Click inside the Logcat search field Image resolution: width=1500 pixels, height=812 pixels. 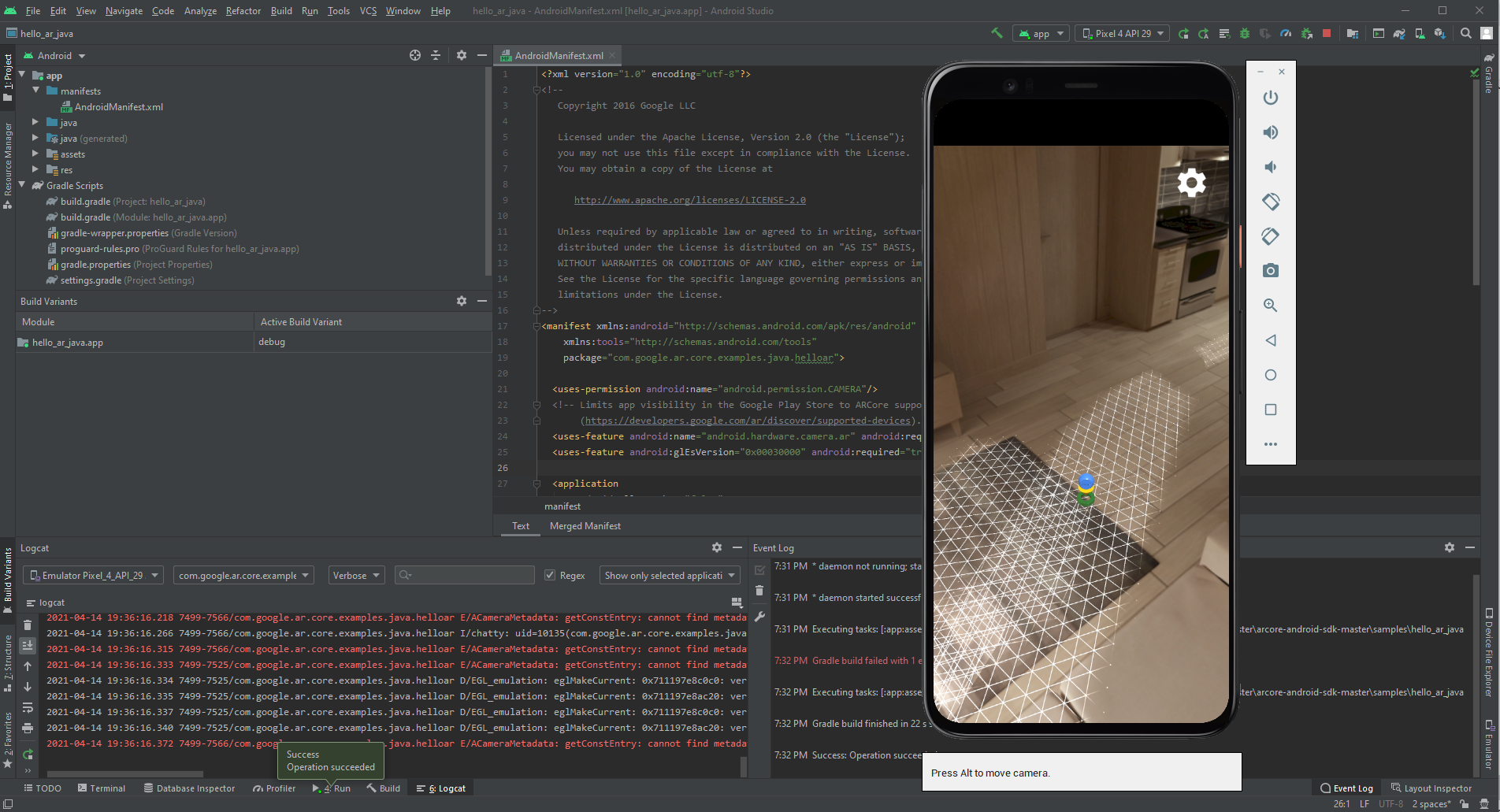(x=465, y=575)
